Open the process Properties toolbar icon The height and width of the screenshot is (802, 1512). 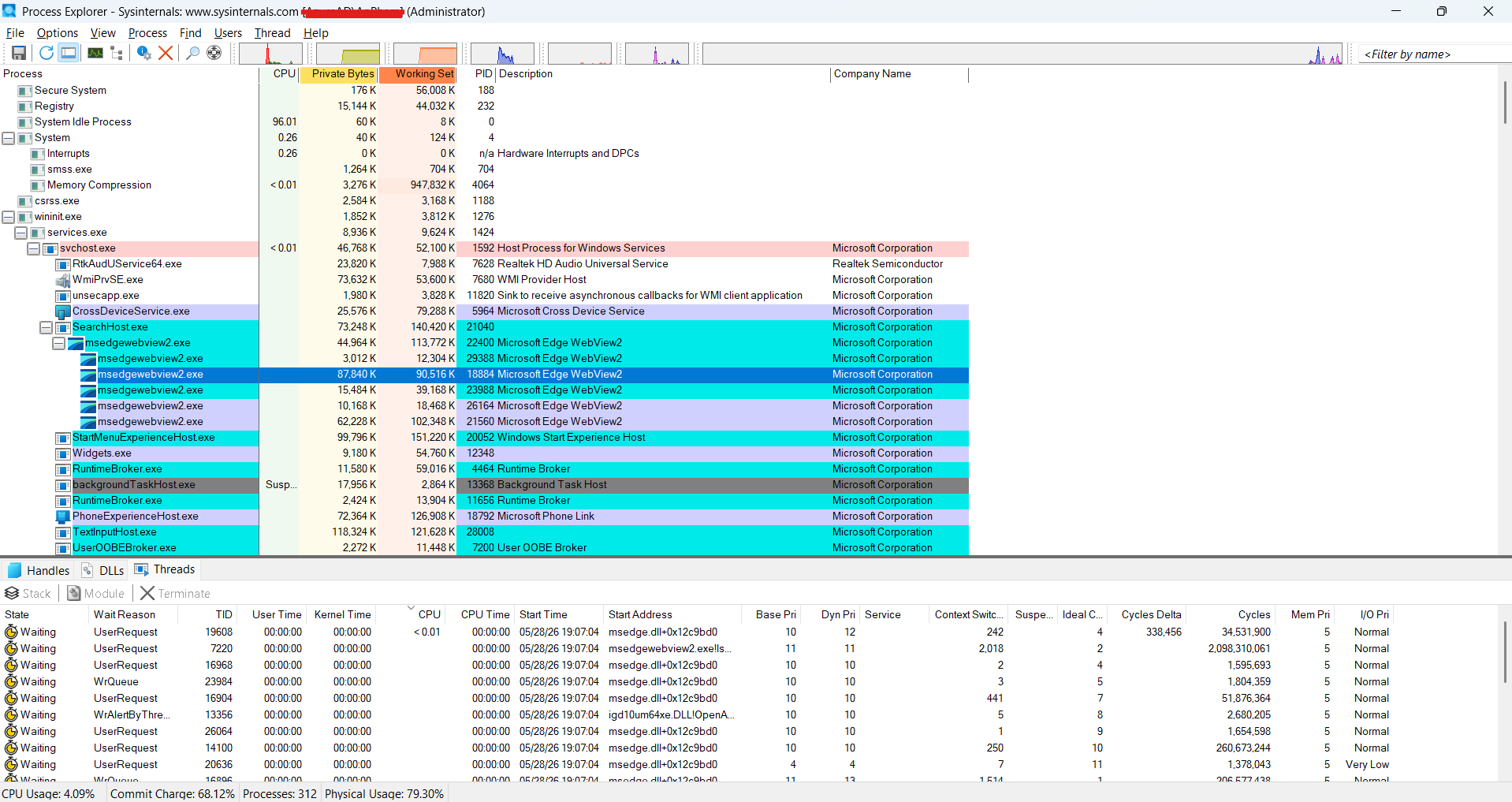click(x=143, y=53)
